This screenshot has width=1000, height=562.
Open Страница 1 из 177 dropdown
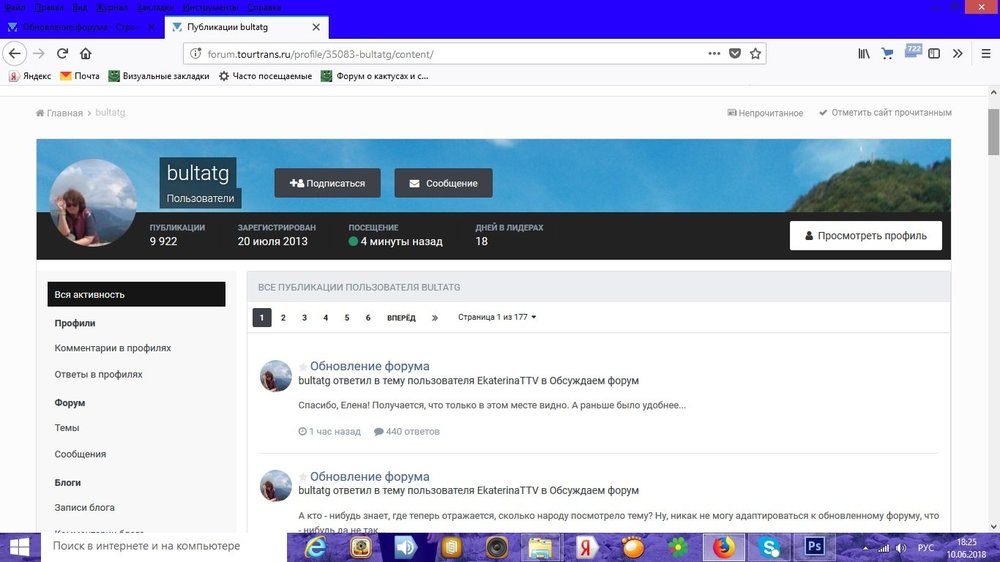tap(497, 317)
